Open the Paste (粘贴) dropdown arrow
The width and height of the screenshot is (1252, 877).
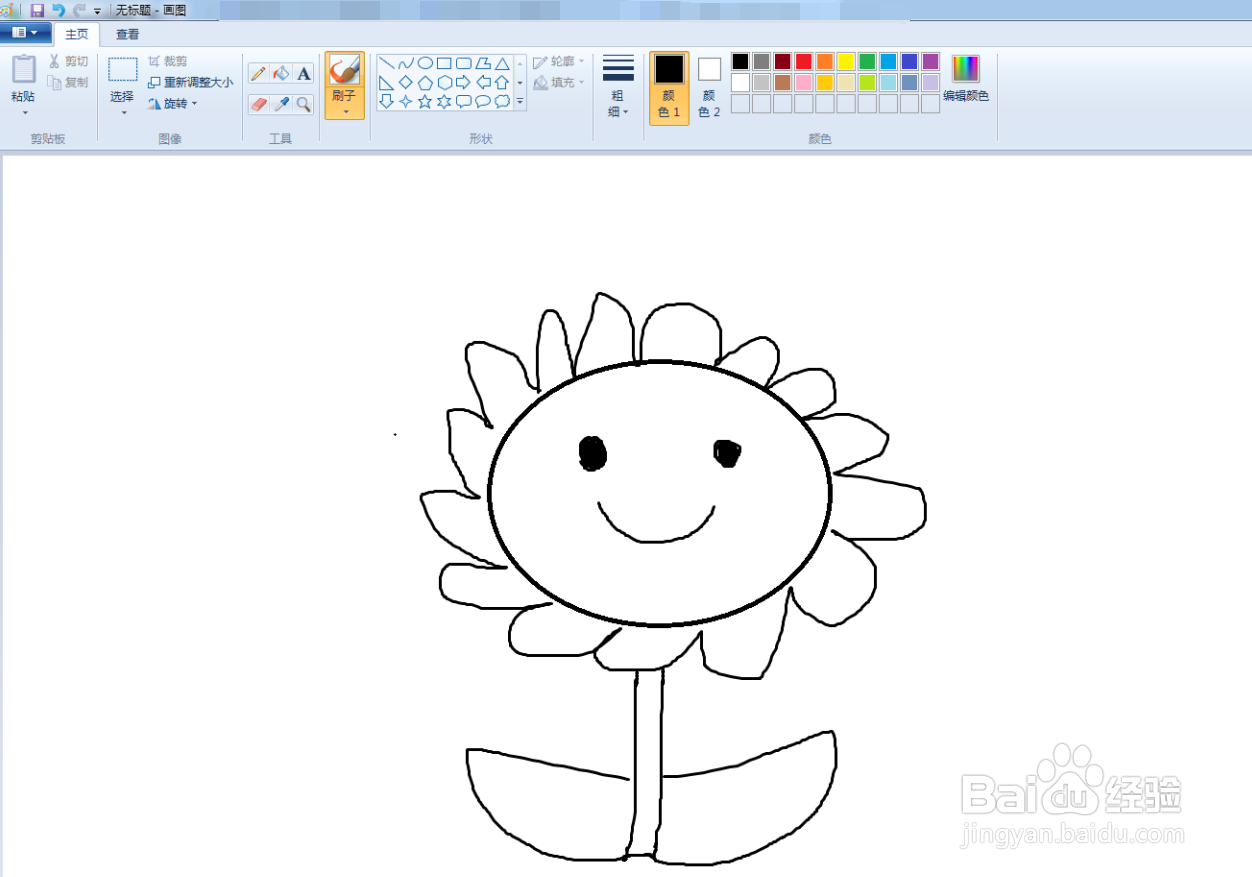(x=24, y=113)
